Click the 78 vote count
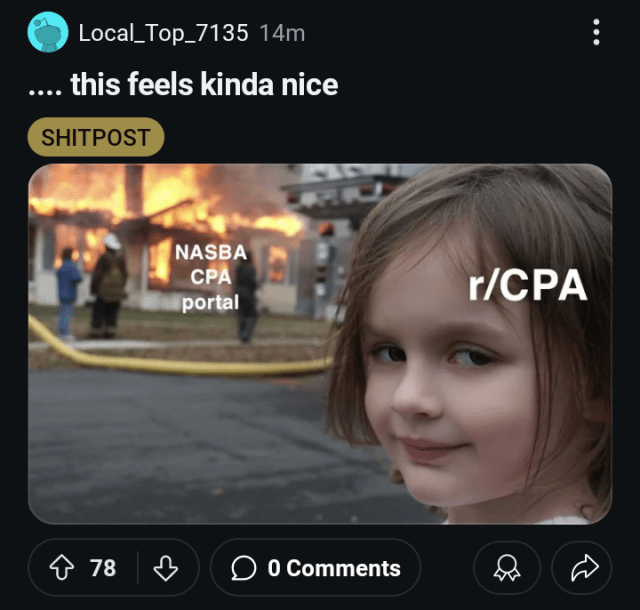The image size is (640, 610). [x=103, y=568]
